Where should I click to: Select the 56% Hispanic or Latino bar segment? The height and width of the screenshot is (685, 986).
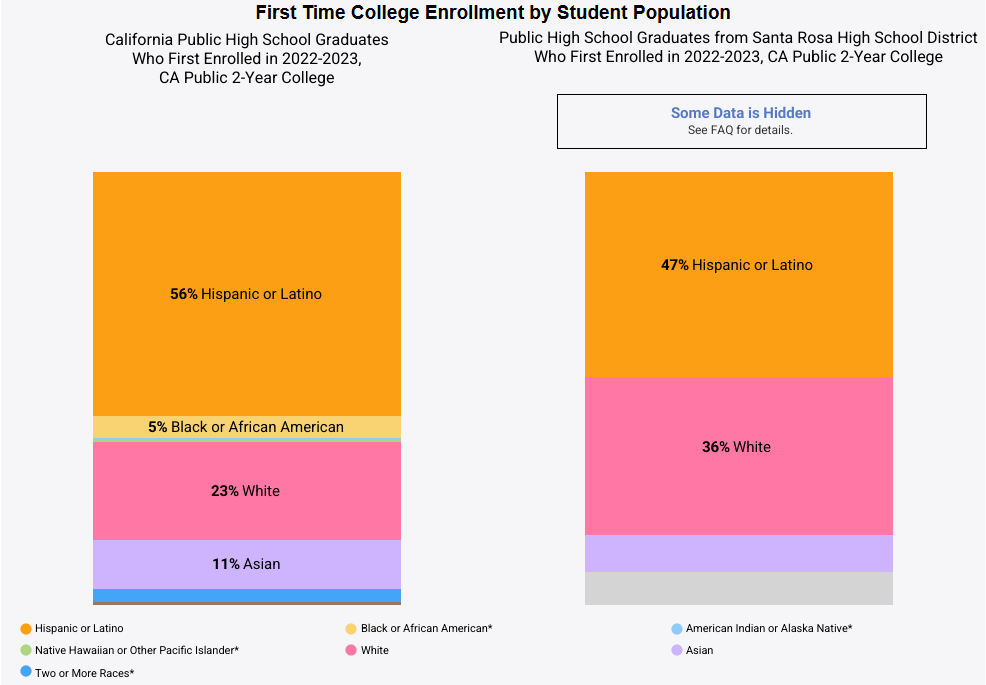(x=246, y=294)
